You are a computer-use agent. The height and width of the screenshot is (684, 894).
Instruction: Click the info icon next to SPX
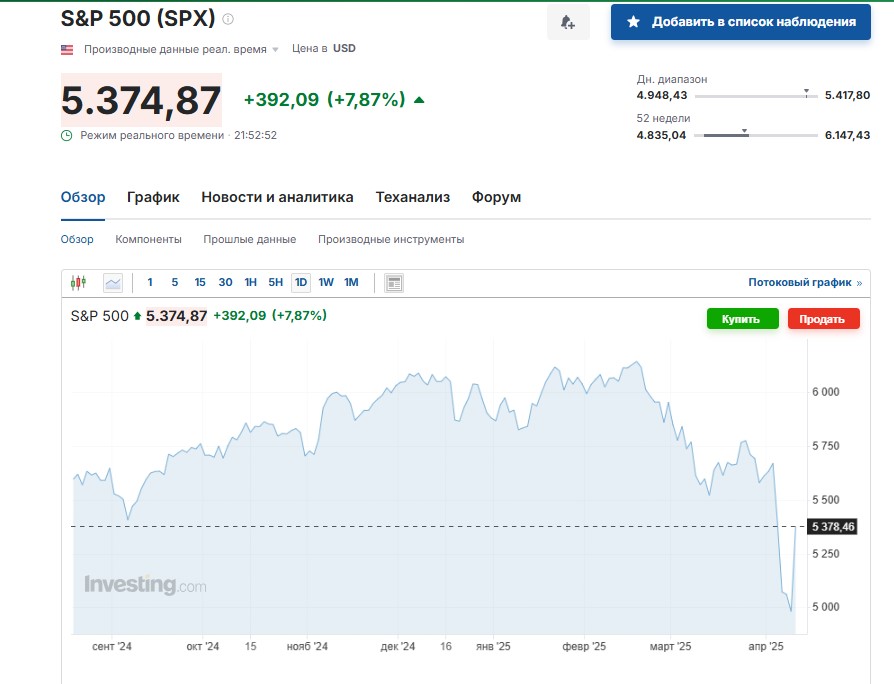228,19
